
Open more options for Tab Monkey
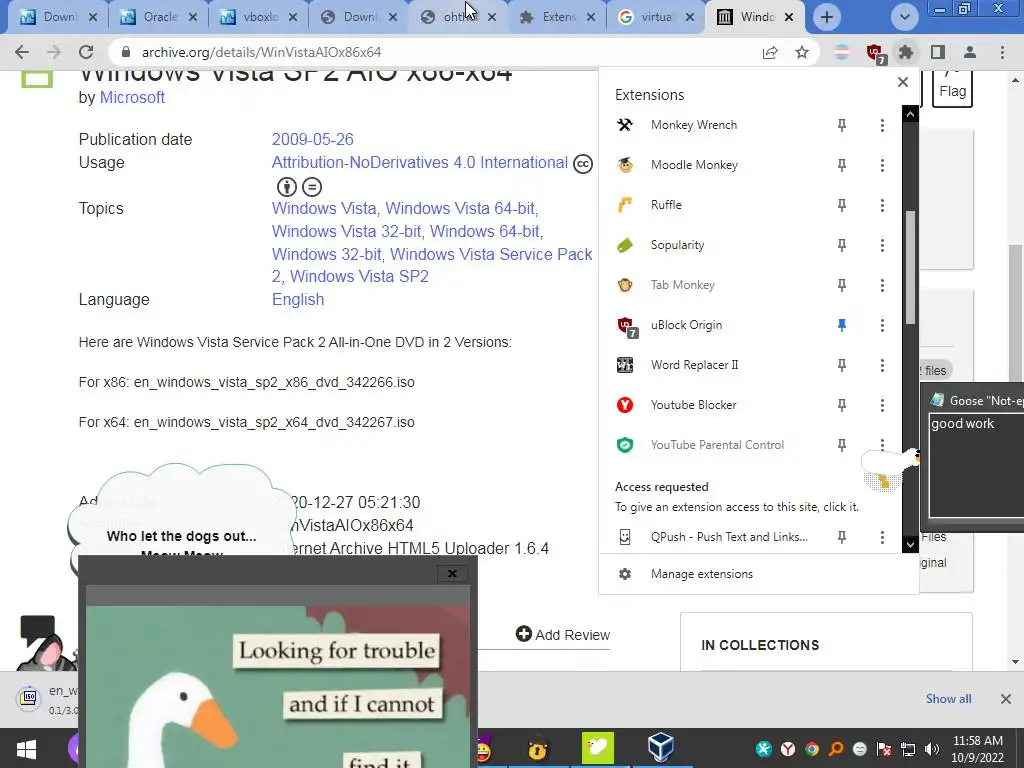click(882, 285)
